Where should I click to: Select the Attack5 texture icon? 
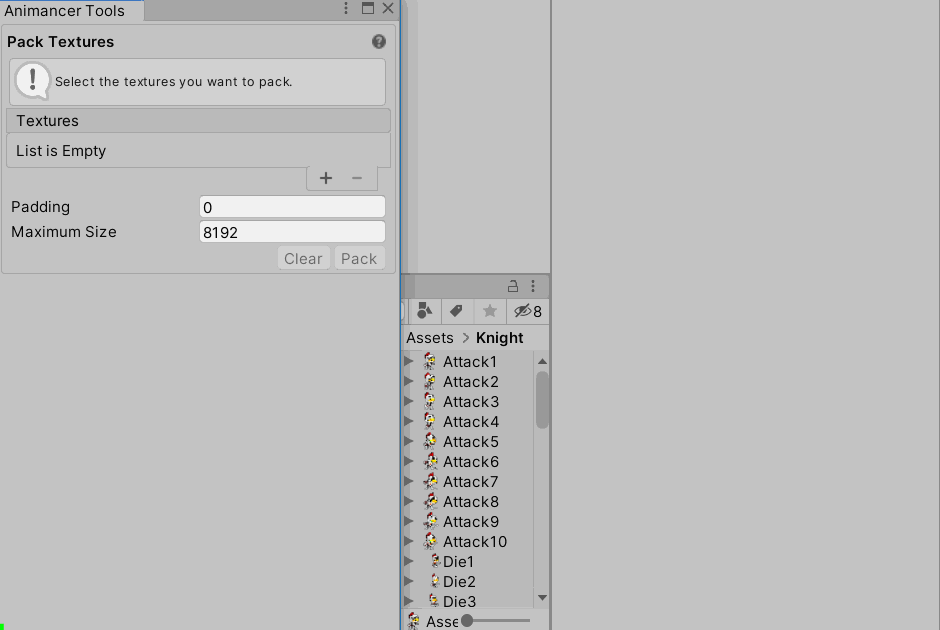coord(430,441)
